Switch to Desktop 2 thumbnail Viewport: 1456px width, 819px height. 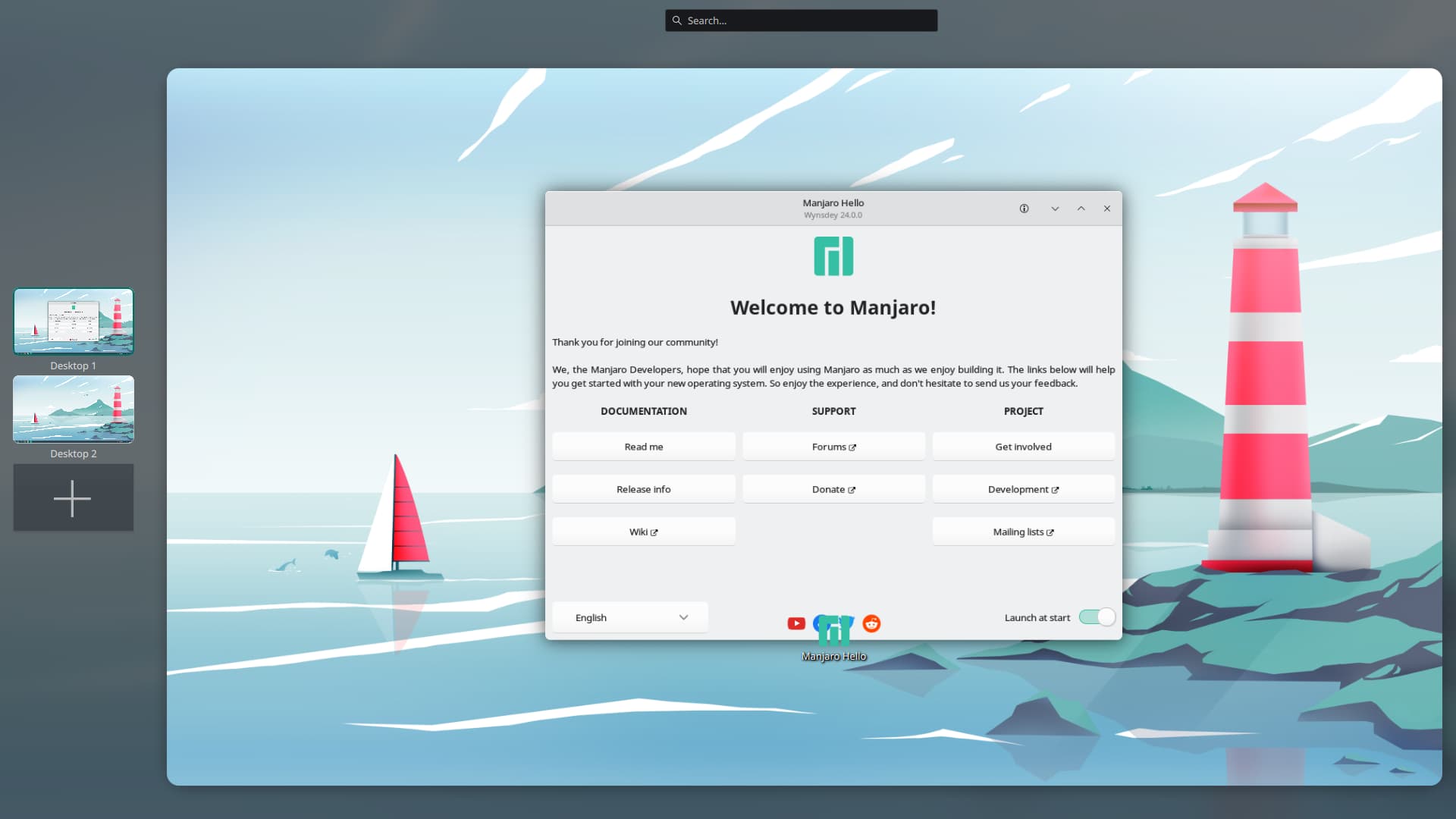(74, 409)
